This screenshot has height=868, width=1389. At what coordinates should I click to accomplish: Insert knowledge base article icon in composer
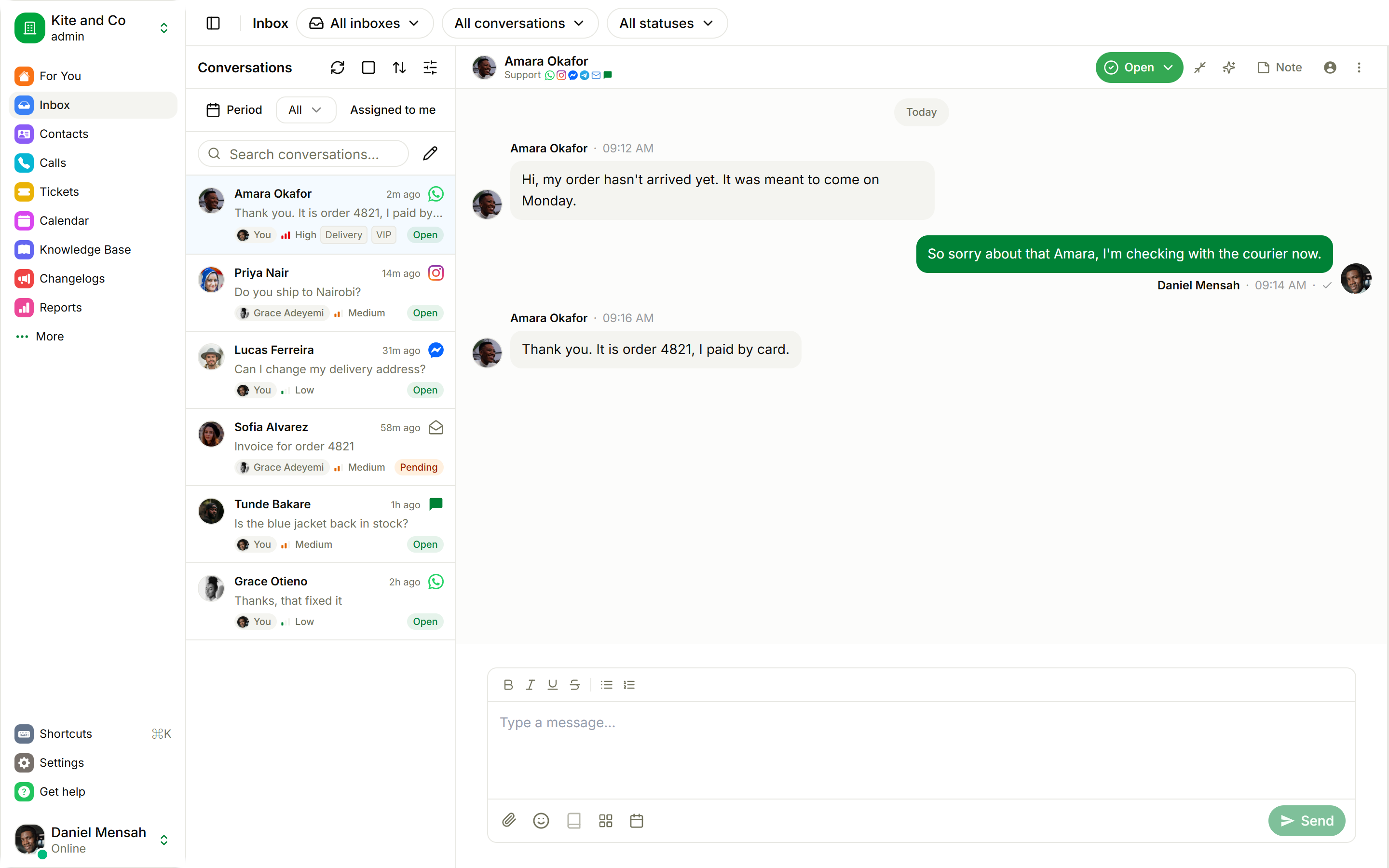click(573, 820)
